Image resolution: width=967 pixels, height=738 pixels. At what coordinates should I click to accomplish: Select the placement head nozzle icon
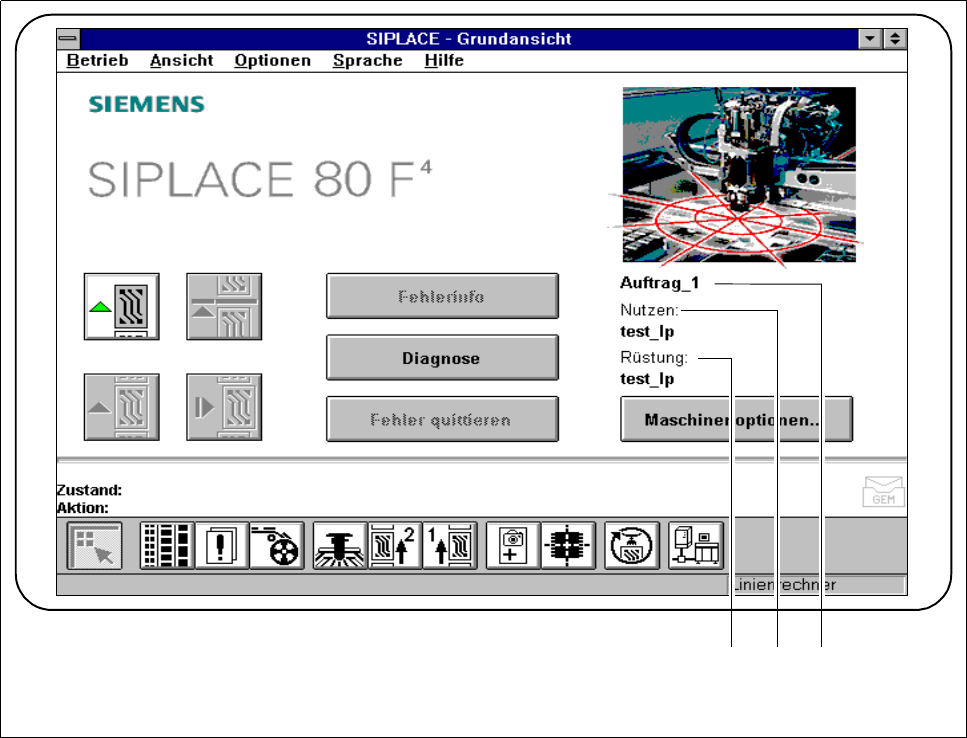(340, 546)
